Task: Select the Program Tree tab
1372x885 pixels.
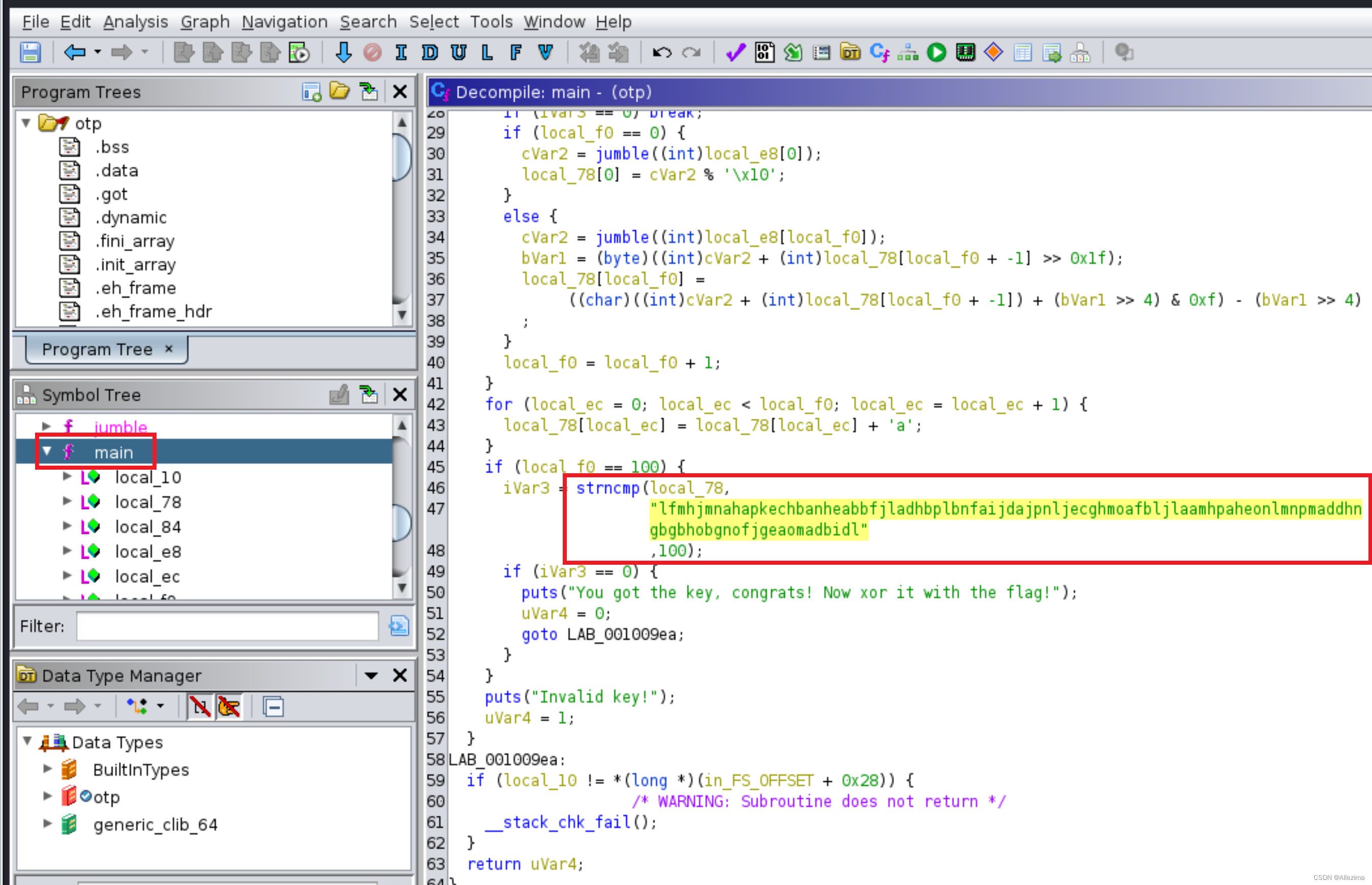Action: (x=98, y=349)
